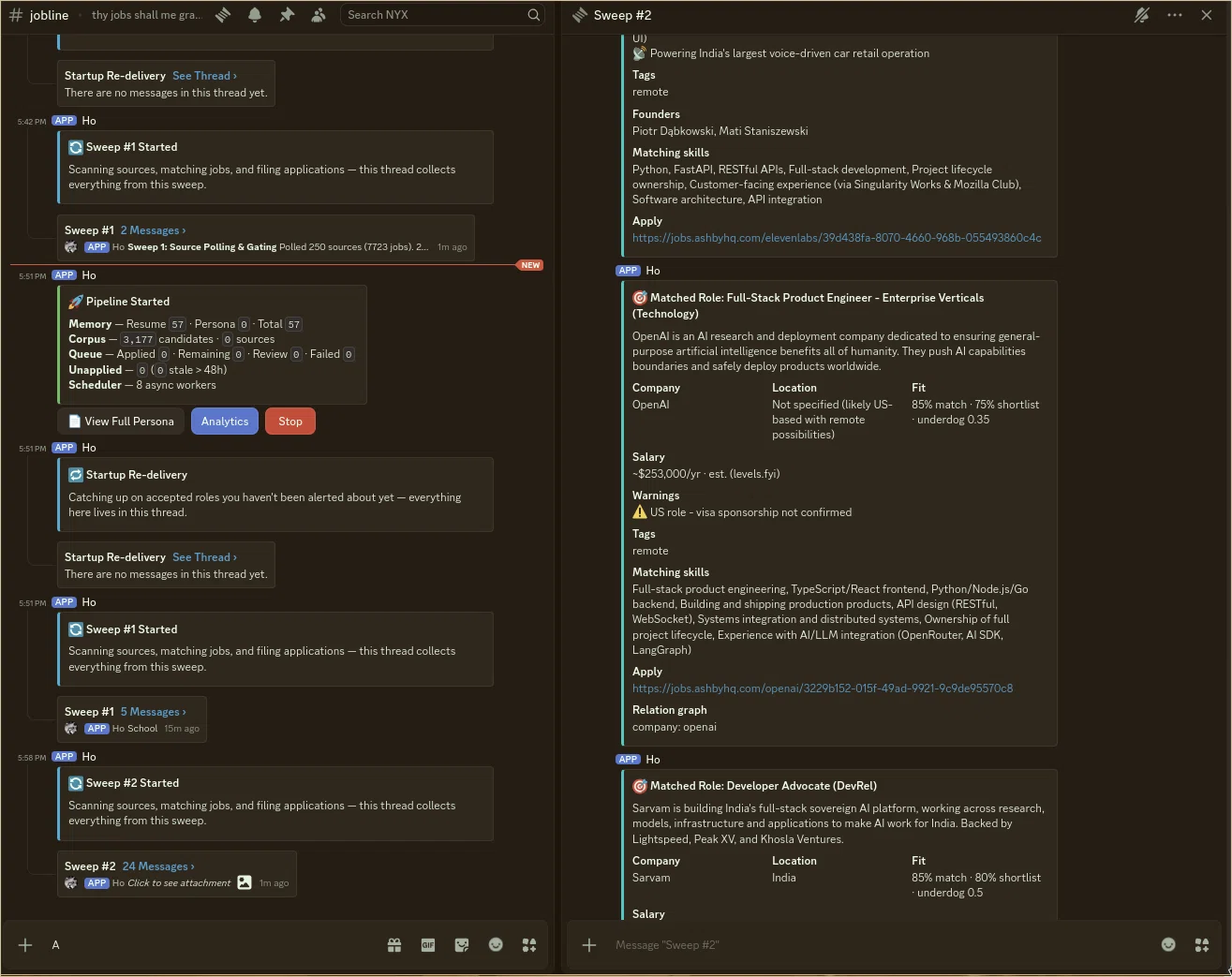The width and height of the screenshot is (1232, 977).
Task: Click the image attachment icon in Sweep #2 preview
Action: [245, 882]
